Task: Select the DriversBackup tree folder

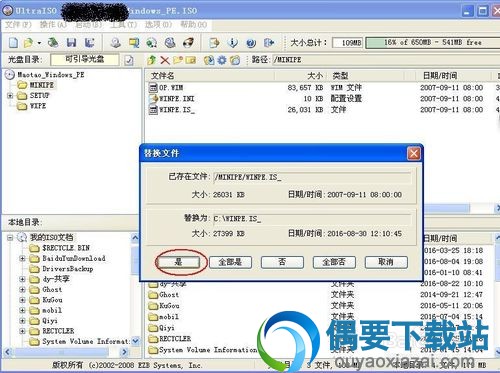Action: coord(61,269)
